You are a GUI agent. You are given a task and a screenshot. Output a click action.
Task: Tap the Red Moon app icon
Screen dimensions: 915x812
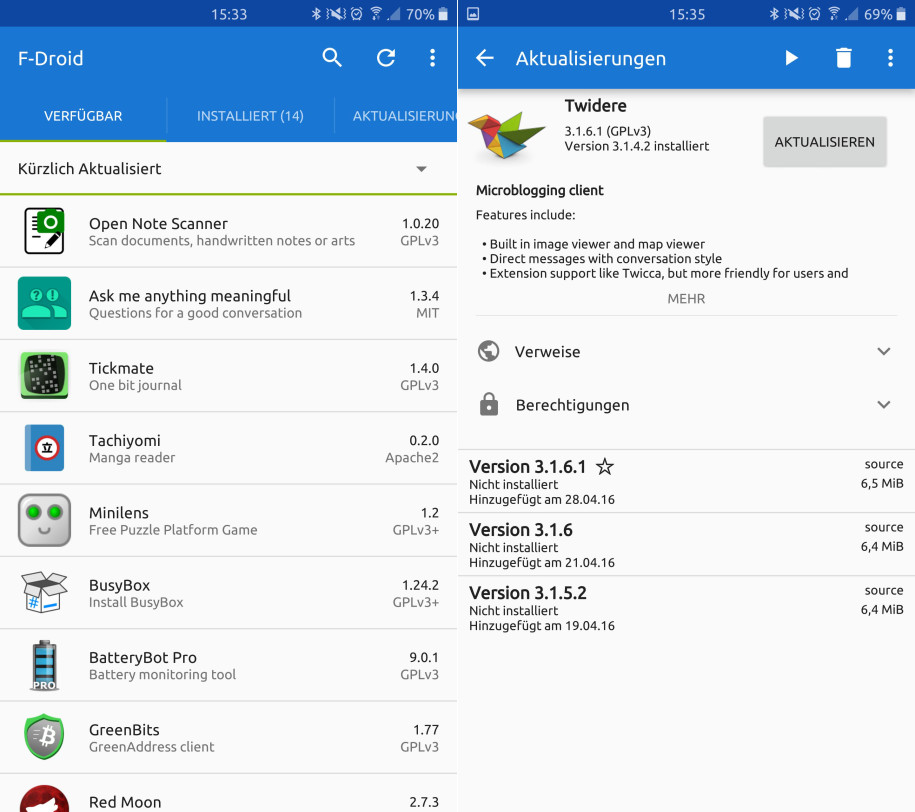[x=44, y=799]
